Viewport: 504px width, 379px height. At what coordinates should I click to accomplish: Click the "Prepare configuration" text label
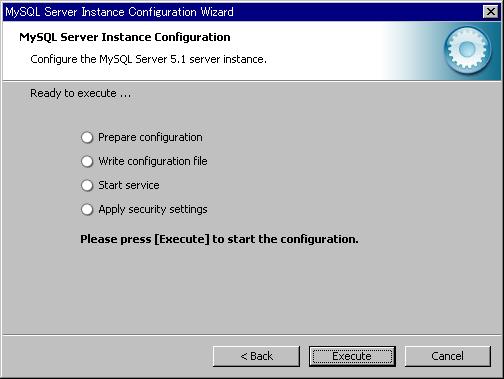point(150,137)
